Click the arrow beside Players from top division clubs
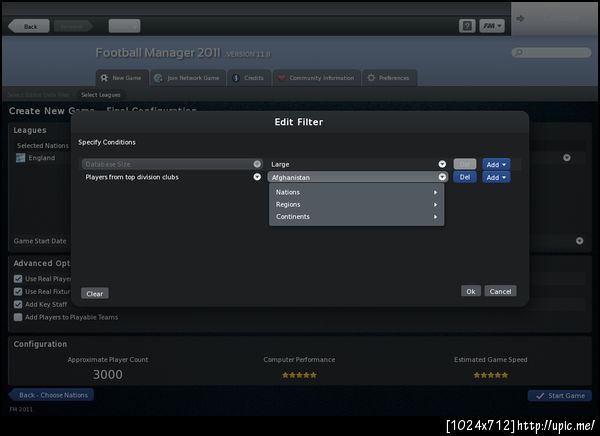This screenshot has height=436, width=600. 257,177
